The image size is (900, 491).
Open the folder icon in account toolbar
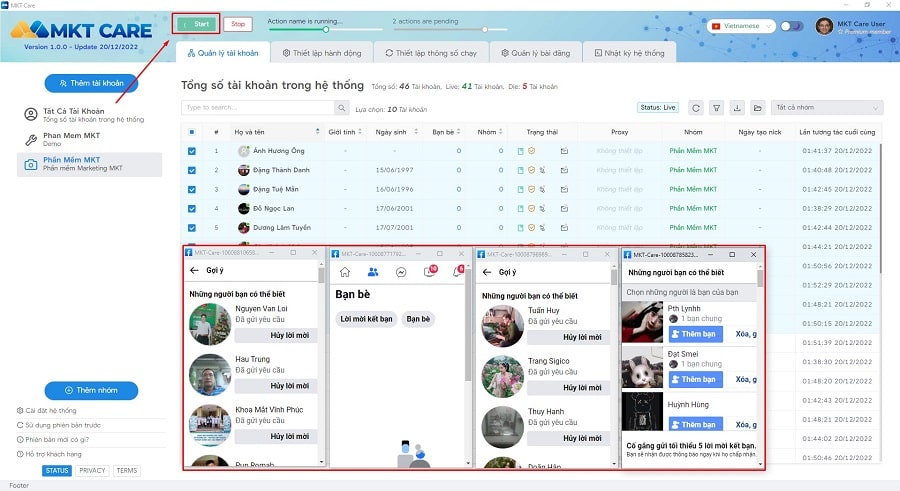(758, 107)
